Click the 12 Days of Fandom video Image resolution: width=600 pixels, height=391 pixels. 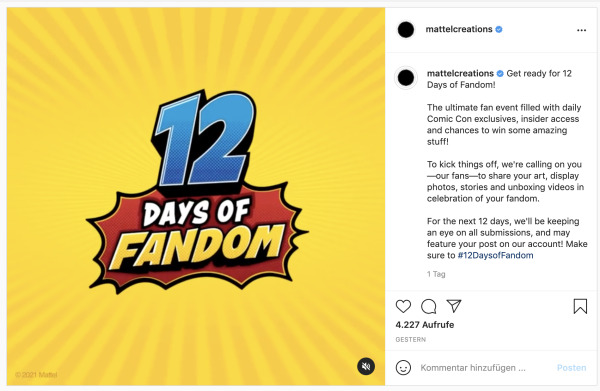(196, 196)
